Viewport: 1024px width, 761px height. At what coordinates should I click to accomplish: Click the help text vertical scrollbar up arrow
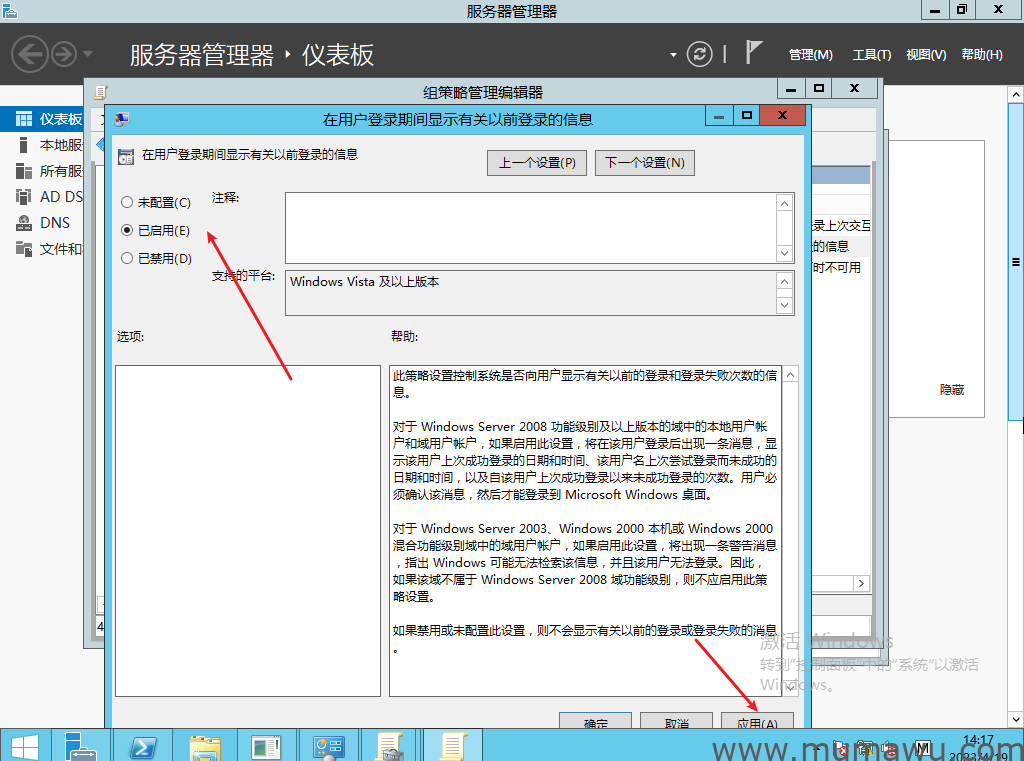790,375
